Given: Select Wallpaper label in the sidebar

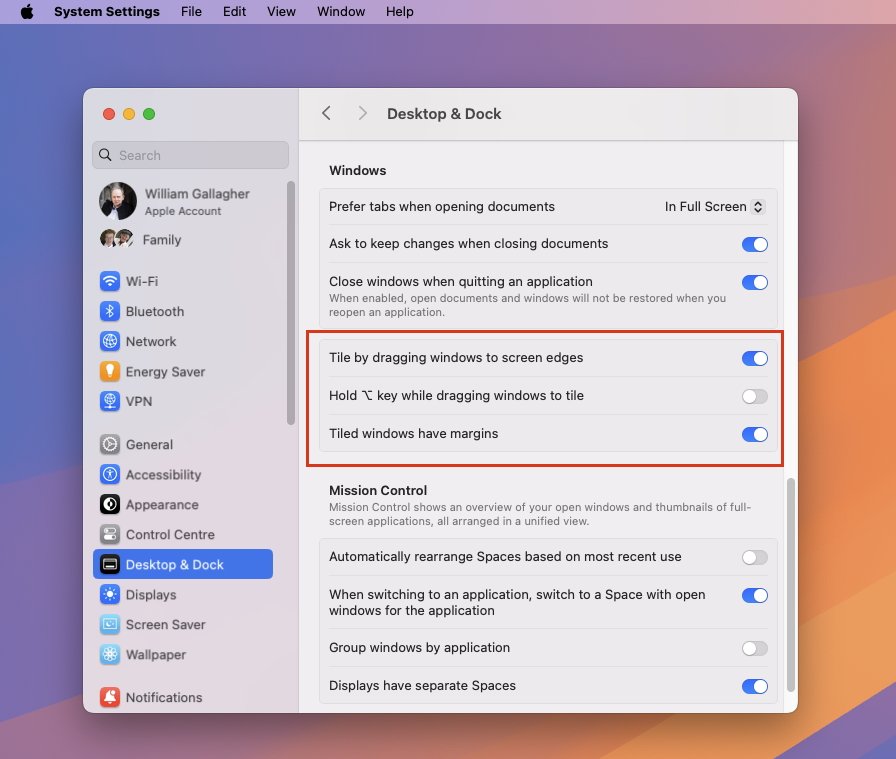Looking at the screenshot, I should 156,654.
